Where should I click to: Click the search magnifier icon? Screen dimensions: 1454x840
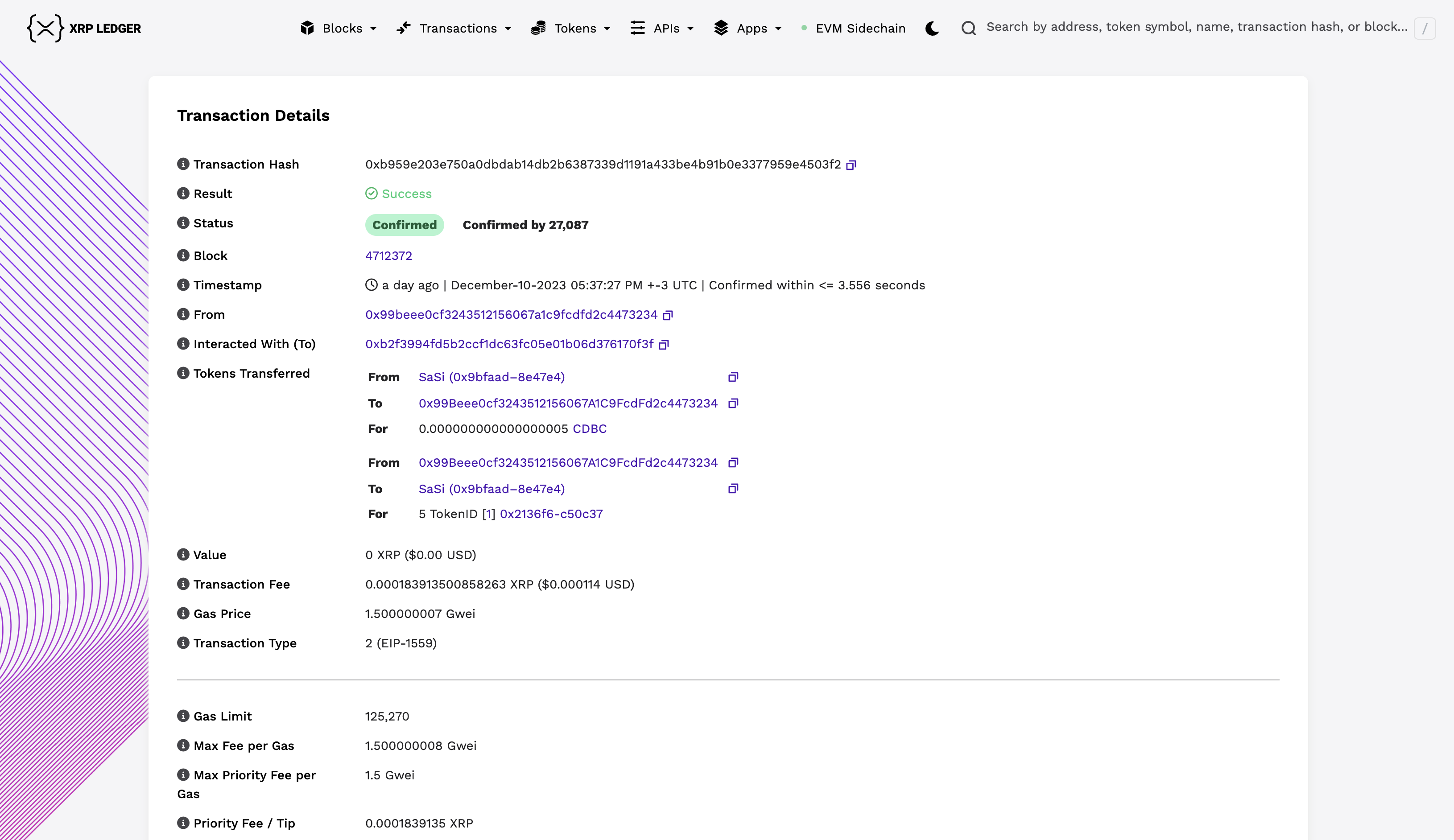[x=969, y=28]
